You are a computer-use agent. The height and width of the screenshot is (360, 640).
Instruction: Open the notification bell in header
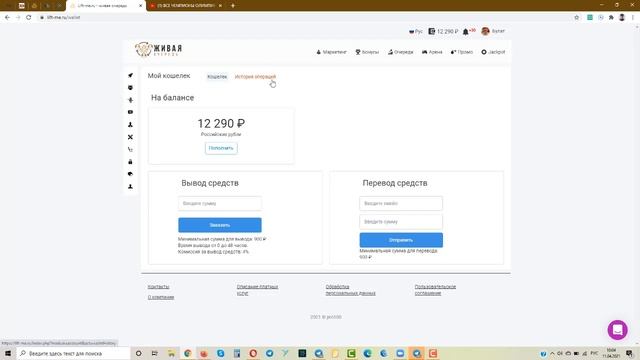(466, 31)
